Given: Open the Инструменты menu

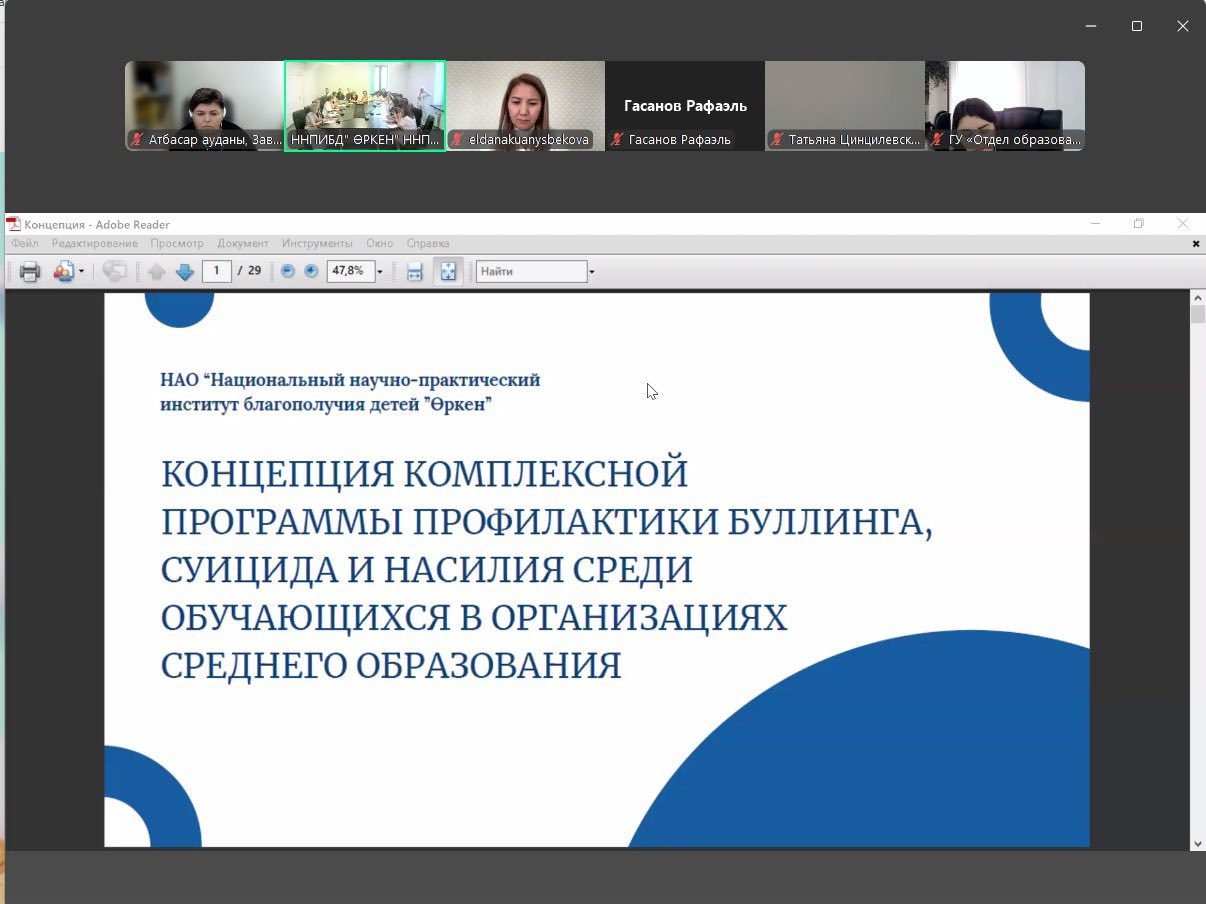Looking at the screenshot, I should click(x=317, y=243).
